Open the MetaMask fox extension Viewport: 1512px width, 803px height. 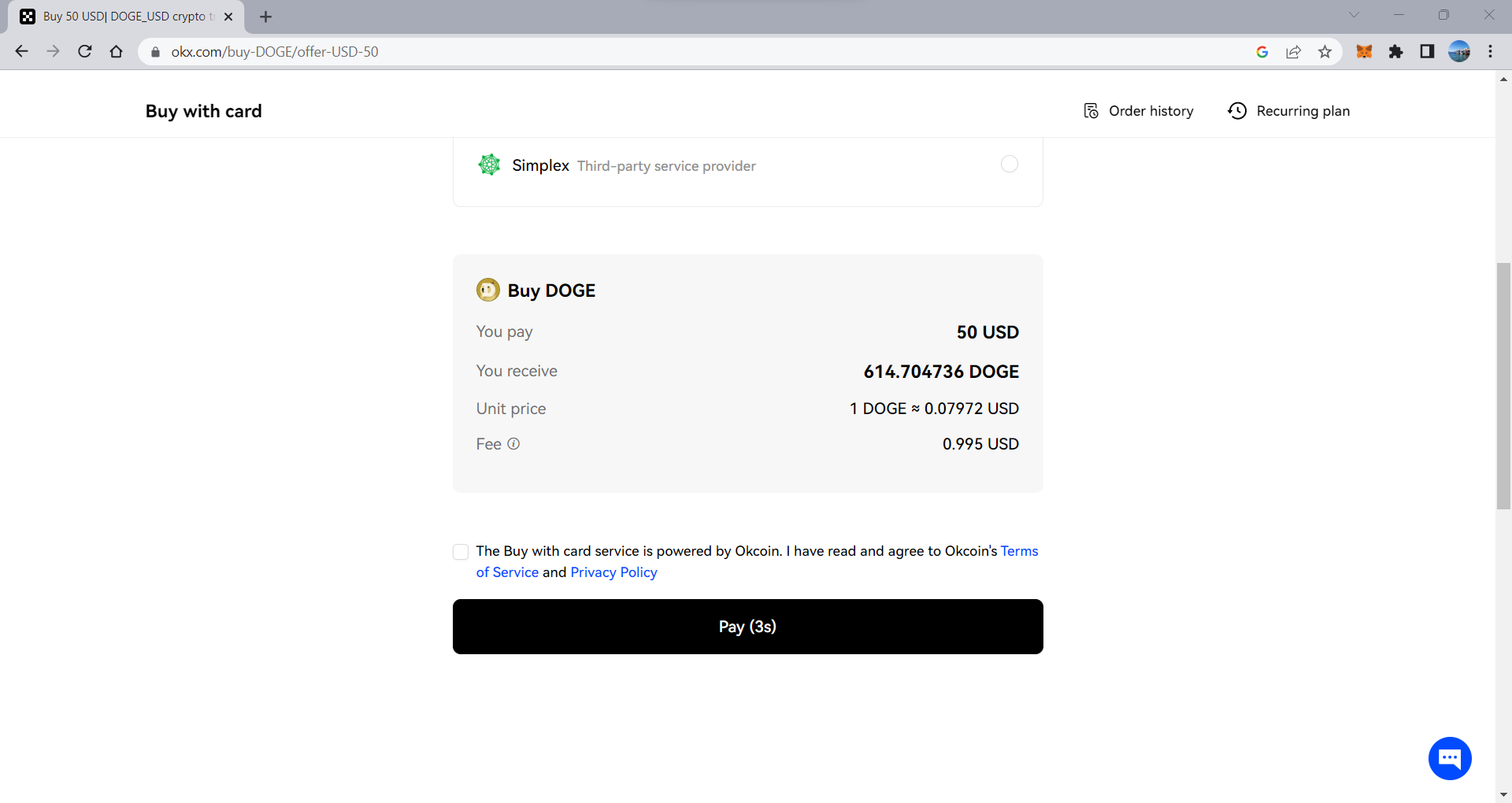click(1364, 52)
